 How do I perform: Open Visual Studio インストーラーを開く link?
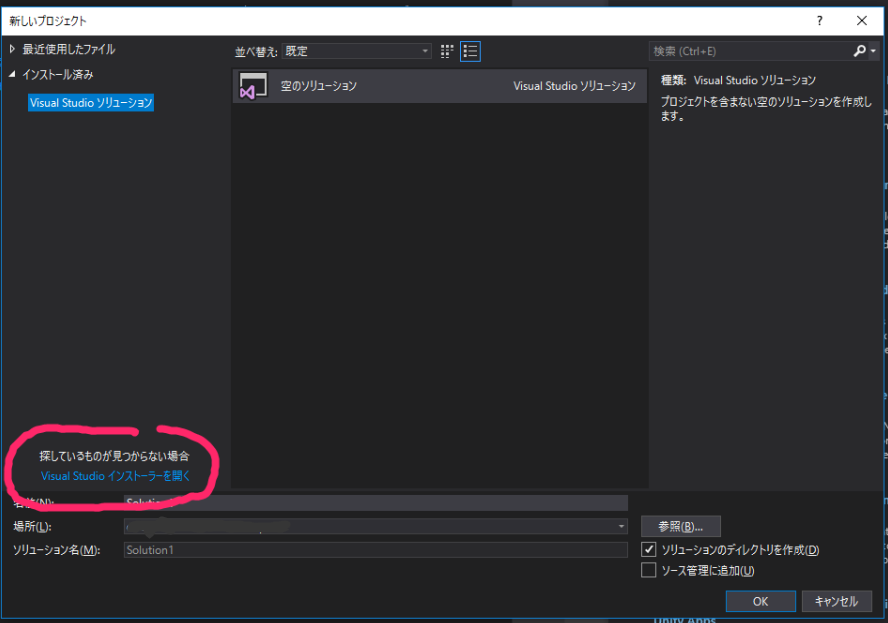(116, 476)
